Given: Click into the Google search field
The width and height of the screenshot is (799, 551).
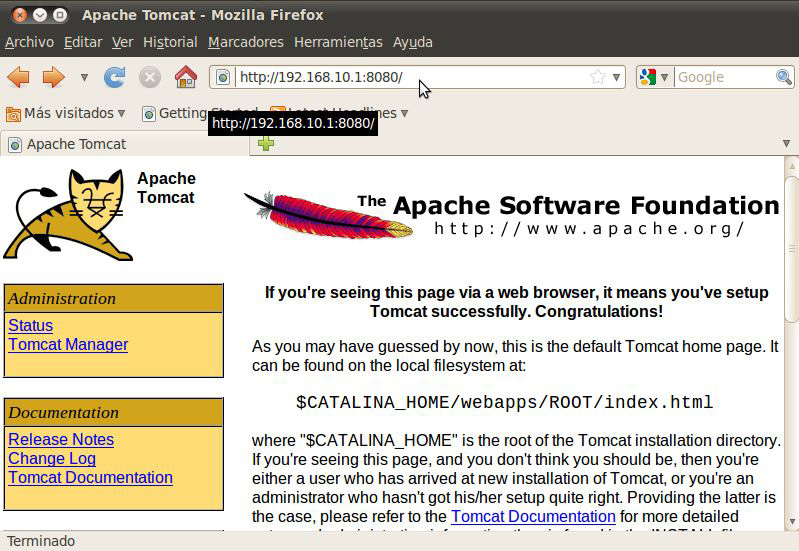Looking at the screenshot, I should click(x=724, y=77).
